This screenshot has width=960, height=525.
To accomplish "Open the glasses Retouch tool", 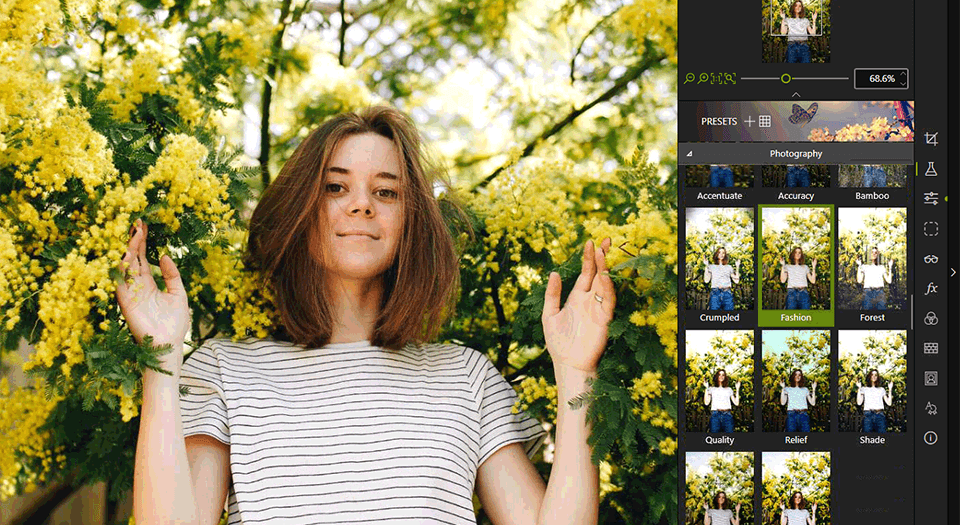I will [x=931, y=259].
